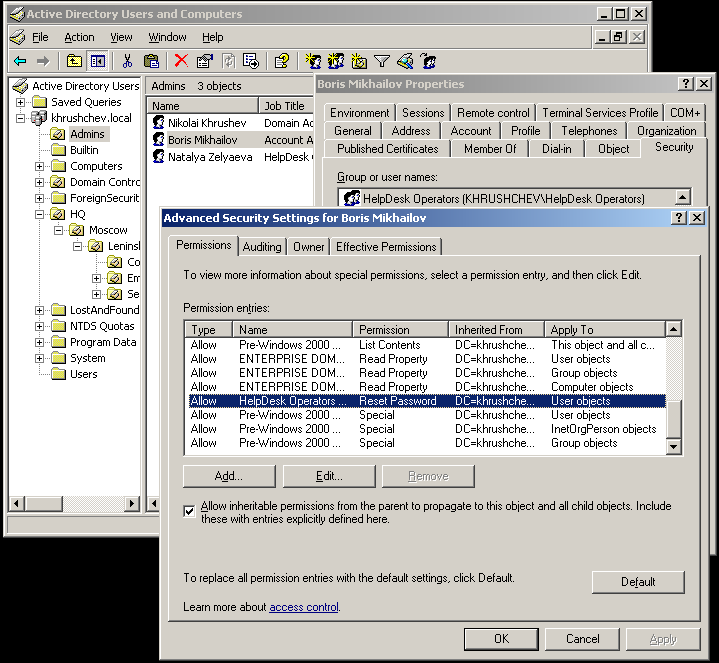This screenshot has height=663, width=719.
Task: Select the ENTERPRISE DOM Computer objects entry
Action: 427,387
